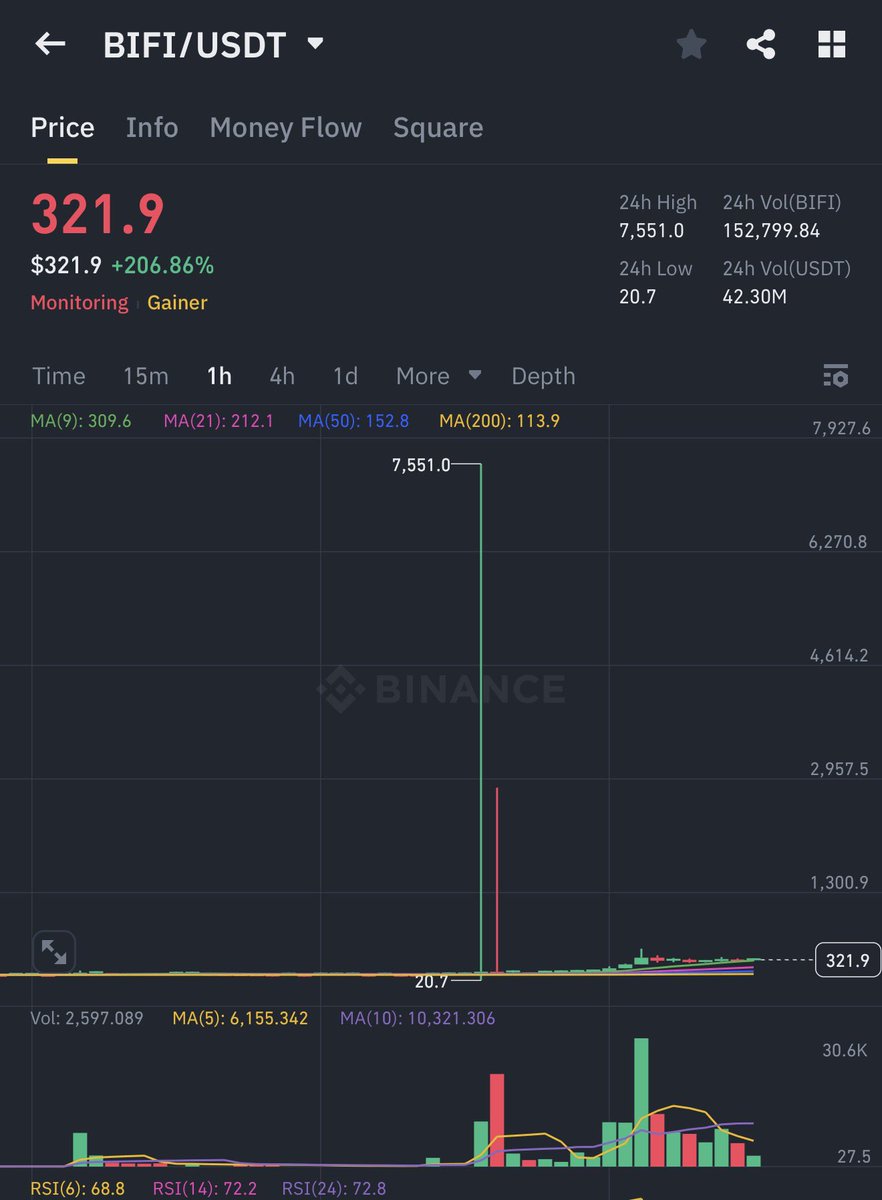Tap the Vol: 2,597.089 label
The image size is (882, 1200).
[x=87, y=1019]
